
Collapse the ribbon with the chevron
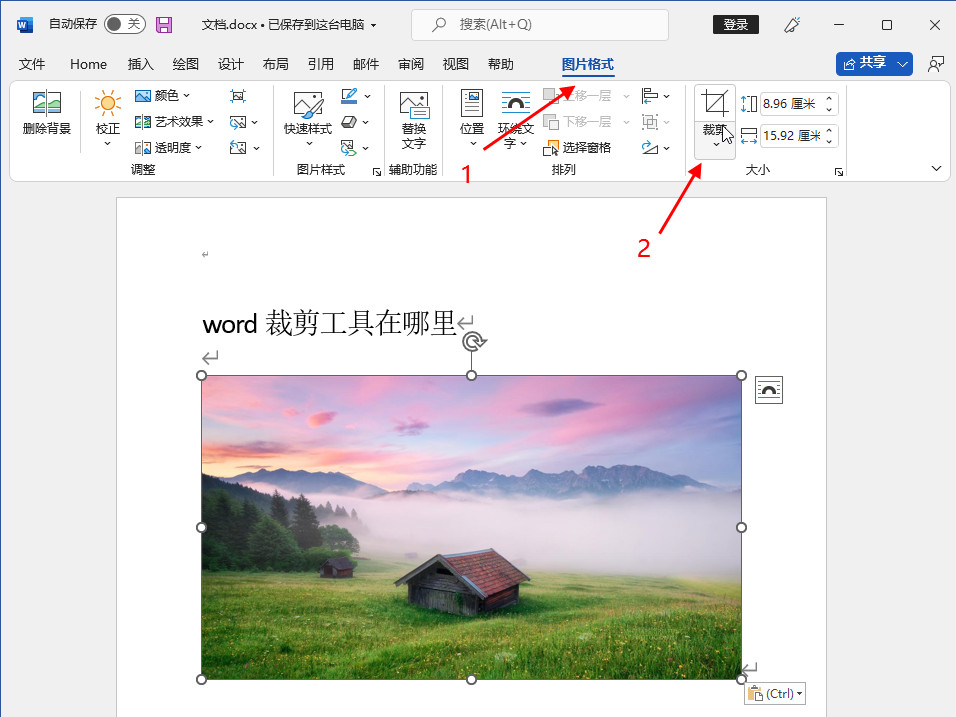click(x=937, y=169)
